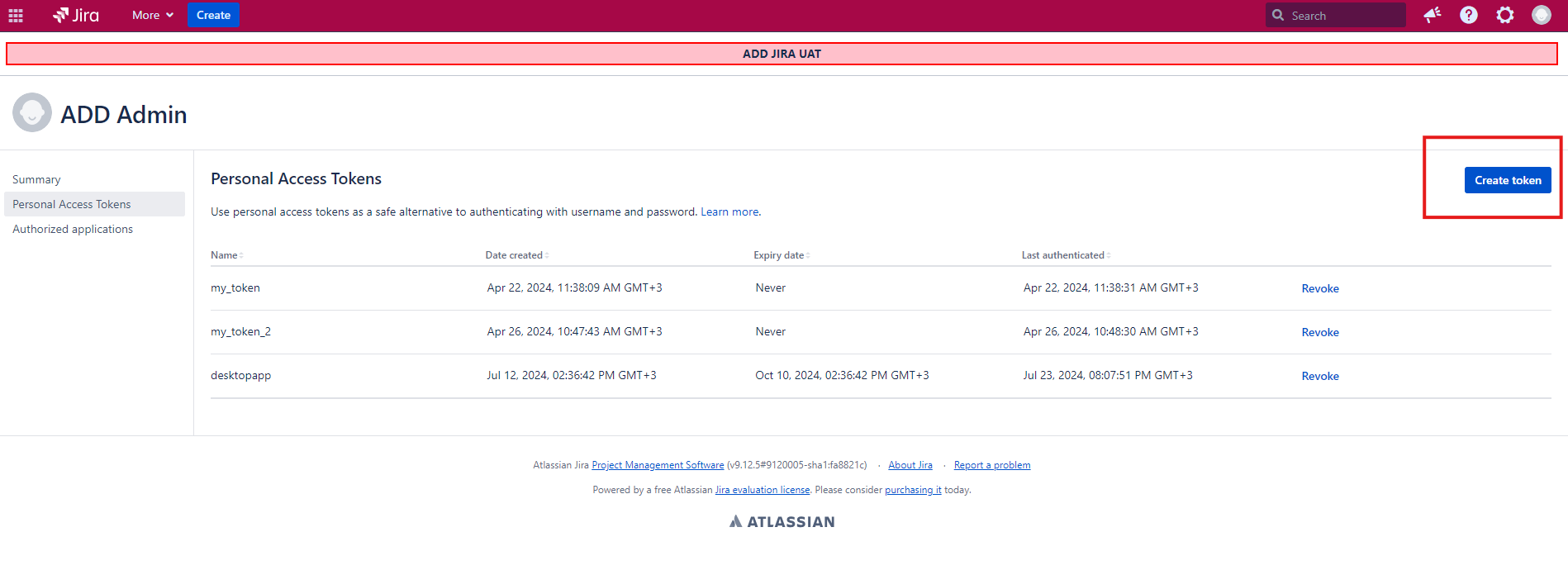Open the feedback megaphone icon
This screenshot has width=1568, height=570.
coord(1433,15)
